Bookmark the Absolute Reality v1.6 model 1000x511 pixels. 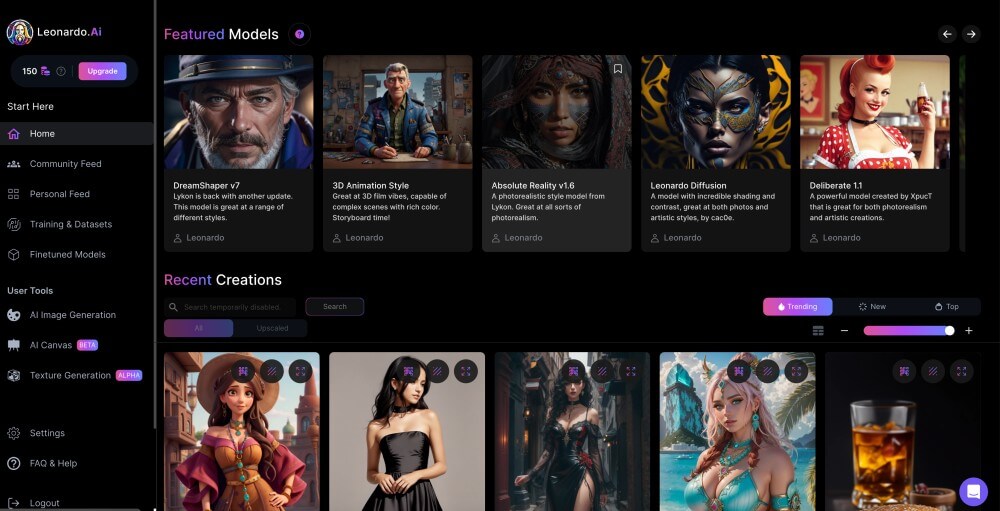pos(618,69)
